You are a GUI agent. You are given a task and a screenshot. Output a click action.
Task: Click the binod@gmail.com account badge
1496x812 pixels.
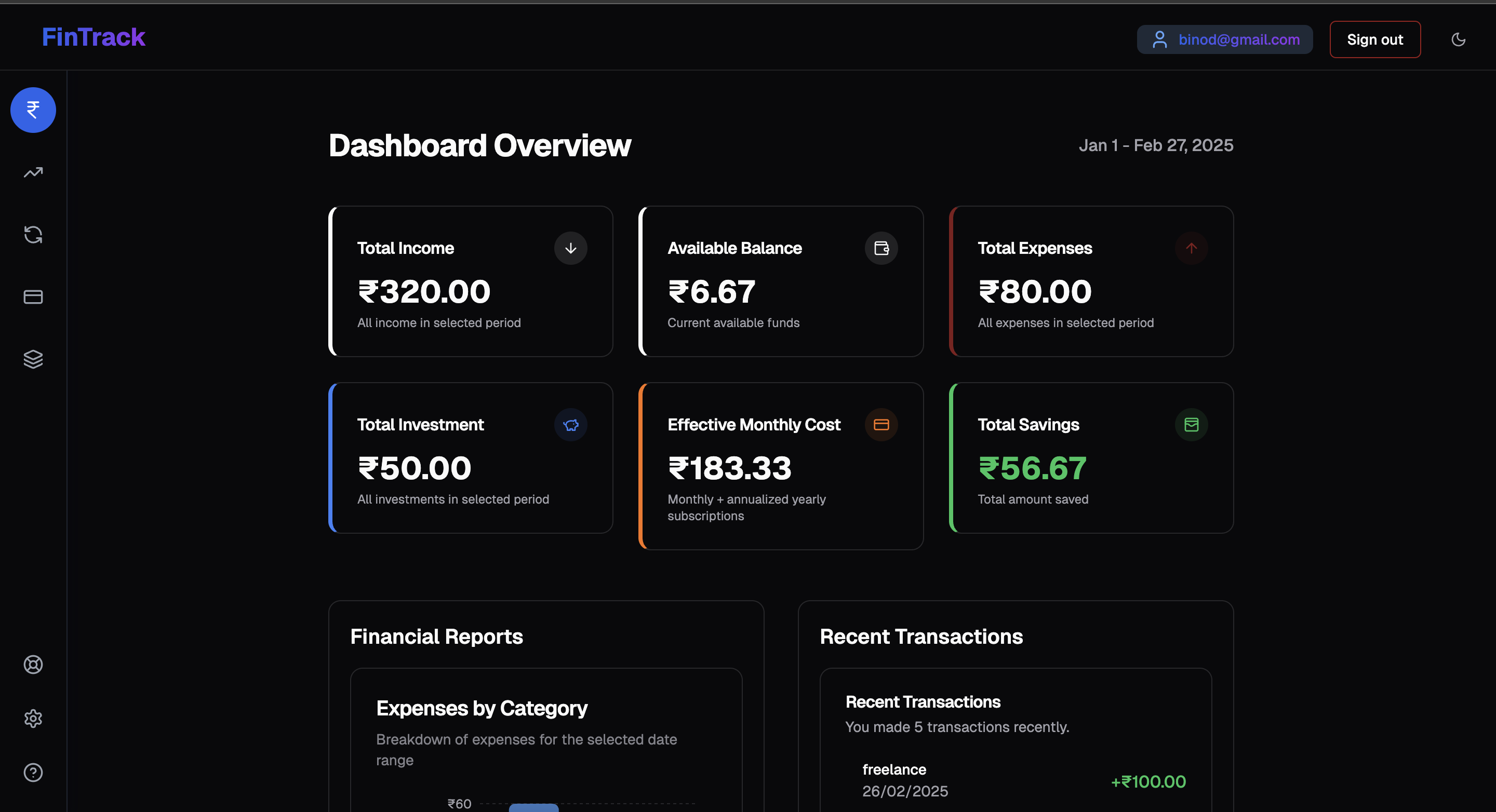coord(1224,39)
